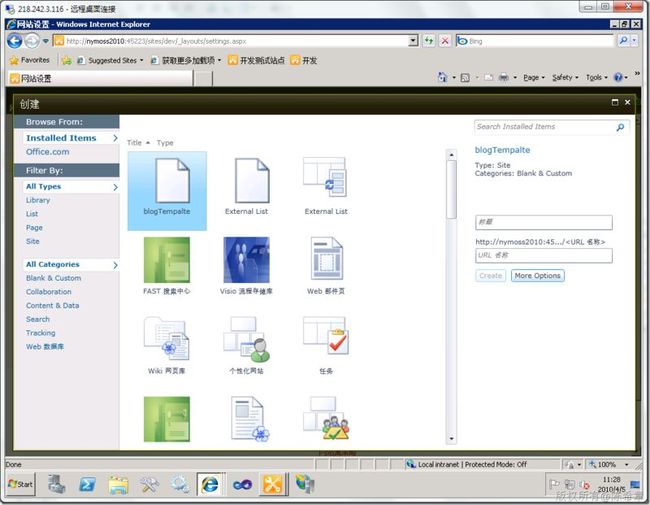Screen dimensions: 650x505
Task: Click the Bing search box
Action: (535, 41)
